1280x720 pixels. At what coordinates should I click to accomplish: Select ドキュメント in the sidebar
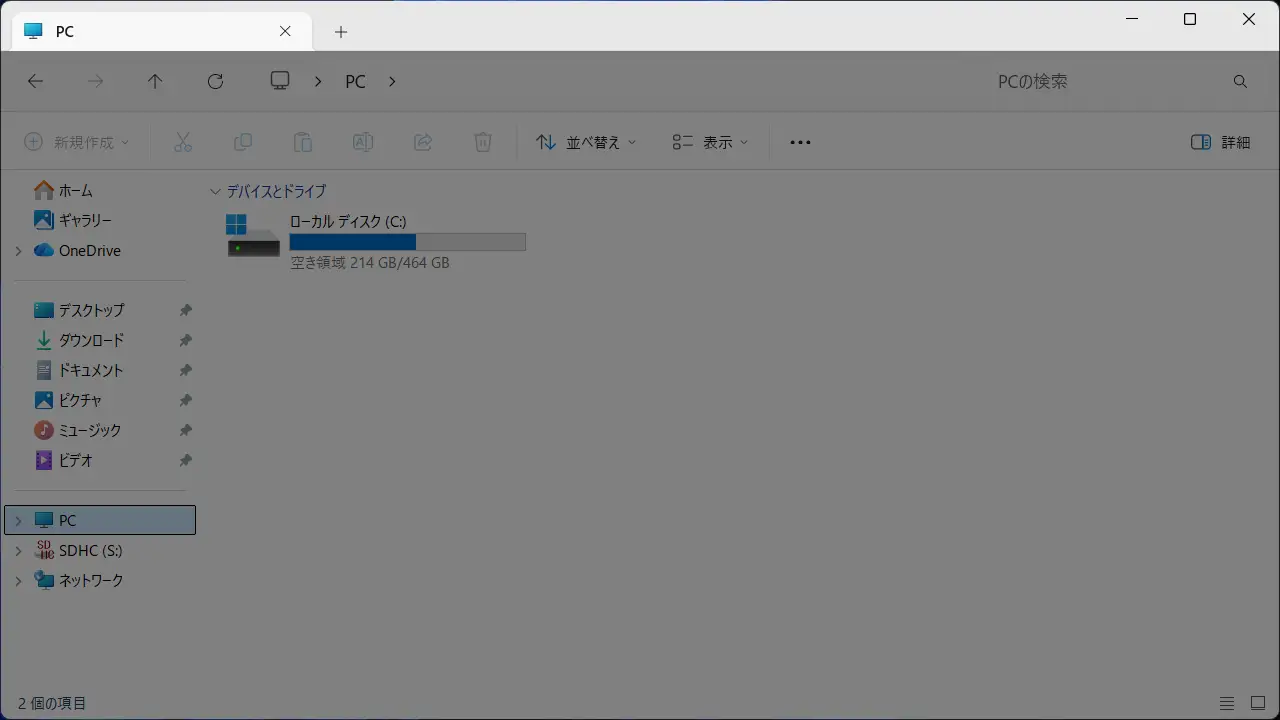pyautogui.click(x=90, y=370)
